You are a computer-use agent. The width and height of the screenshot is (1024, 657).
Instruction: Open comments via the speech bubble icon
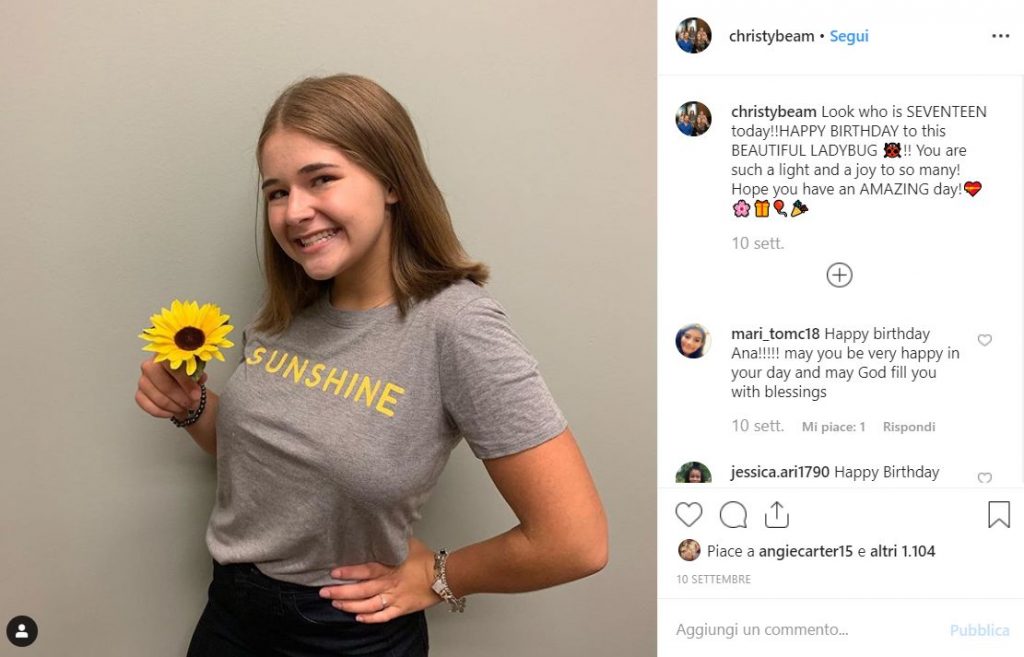click(x=733, y=515)
